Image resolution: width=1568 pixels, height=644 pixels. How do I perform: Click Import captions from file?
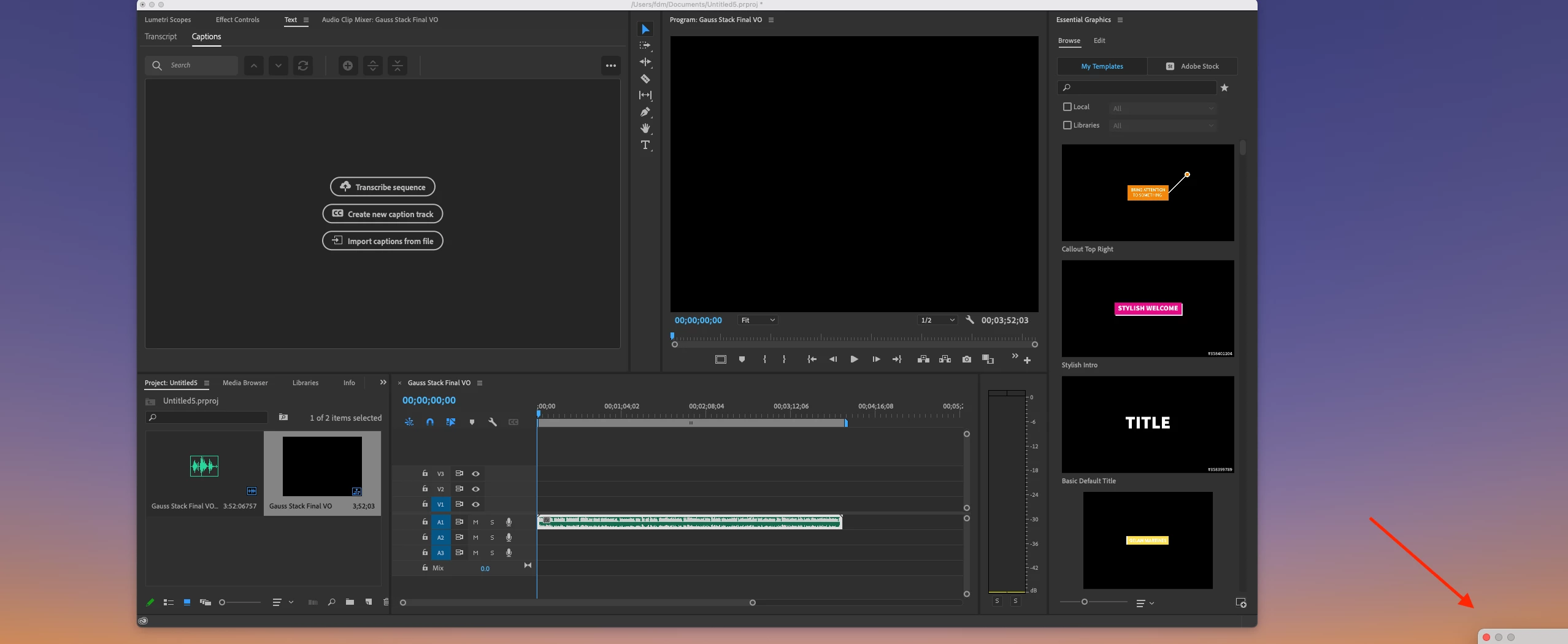coord(383,240)
